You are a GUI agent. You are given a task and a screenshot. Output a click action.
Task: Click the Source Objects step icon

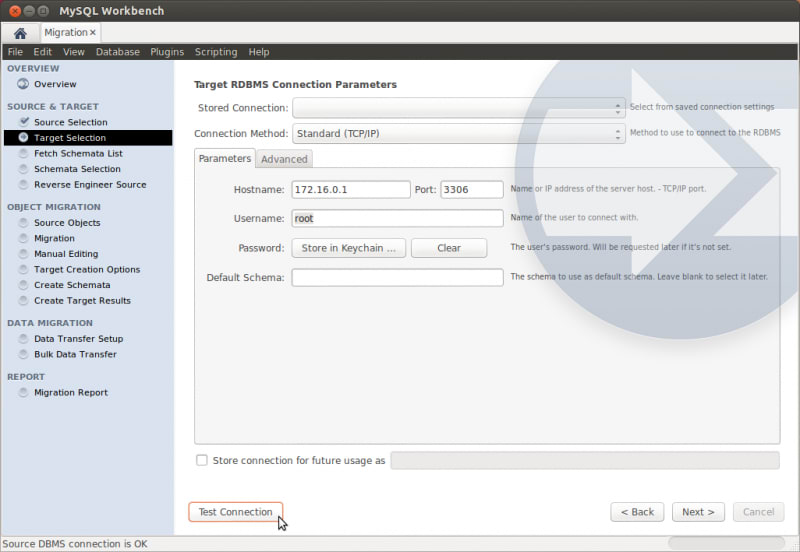point(23,223)
